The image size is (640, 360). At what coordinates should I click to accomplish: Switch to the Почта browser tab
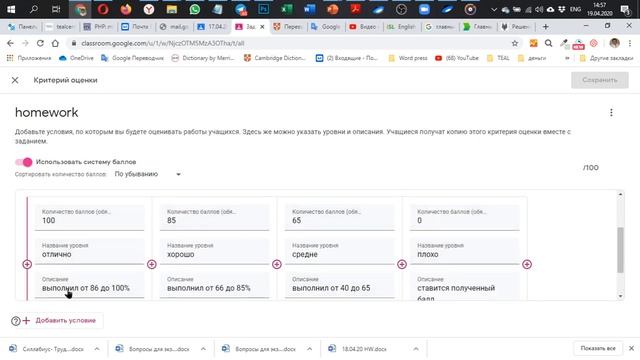pos(136,27)
